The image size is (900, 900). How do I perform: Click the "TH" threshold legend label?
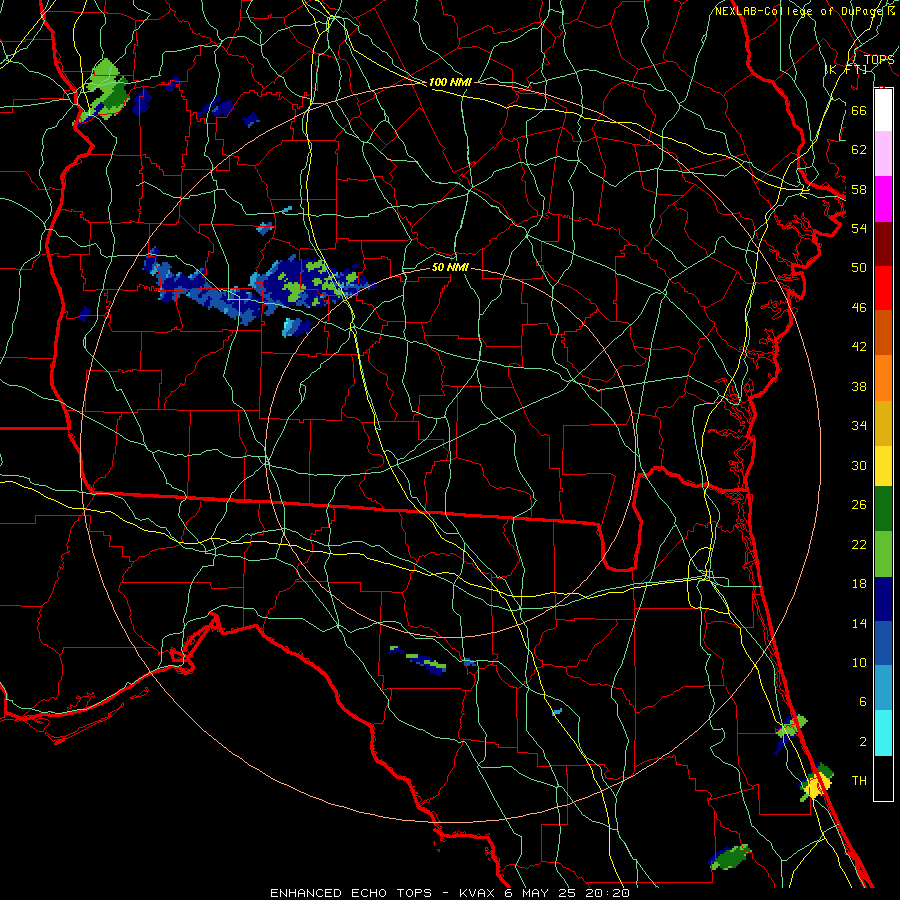point(859,781)
